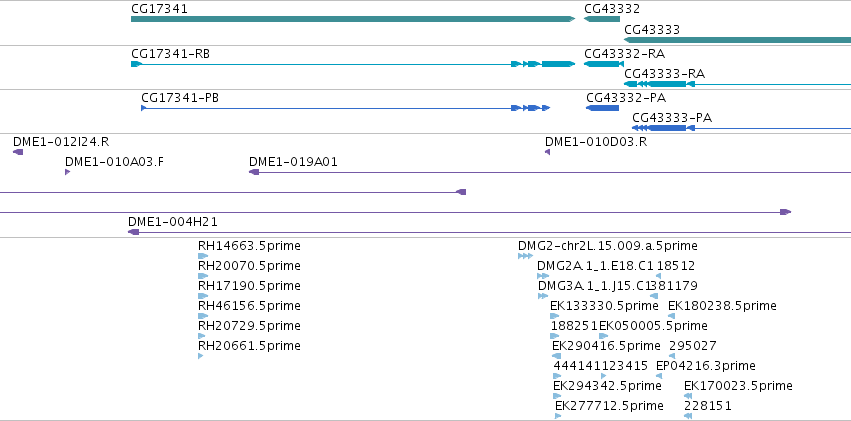Open the DMG3A.1_1.J15.C1 EST
The height and width of the screenshot is (421, 851).
pyautogui.click(x=543, y=296)
